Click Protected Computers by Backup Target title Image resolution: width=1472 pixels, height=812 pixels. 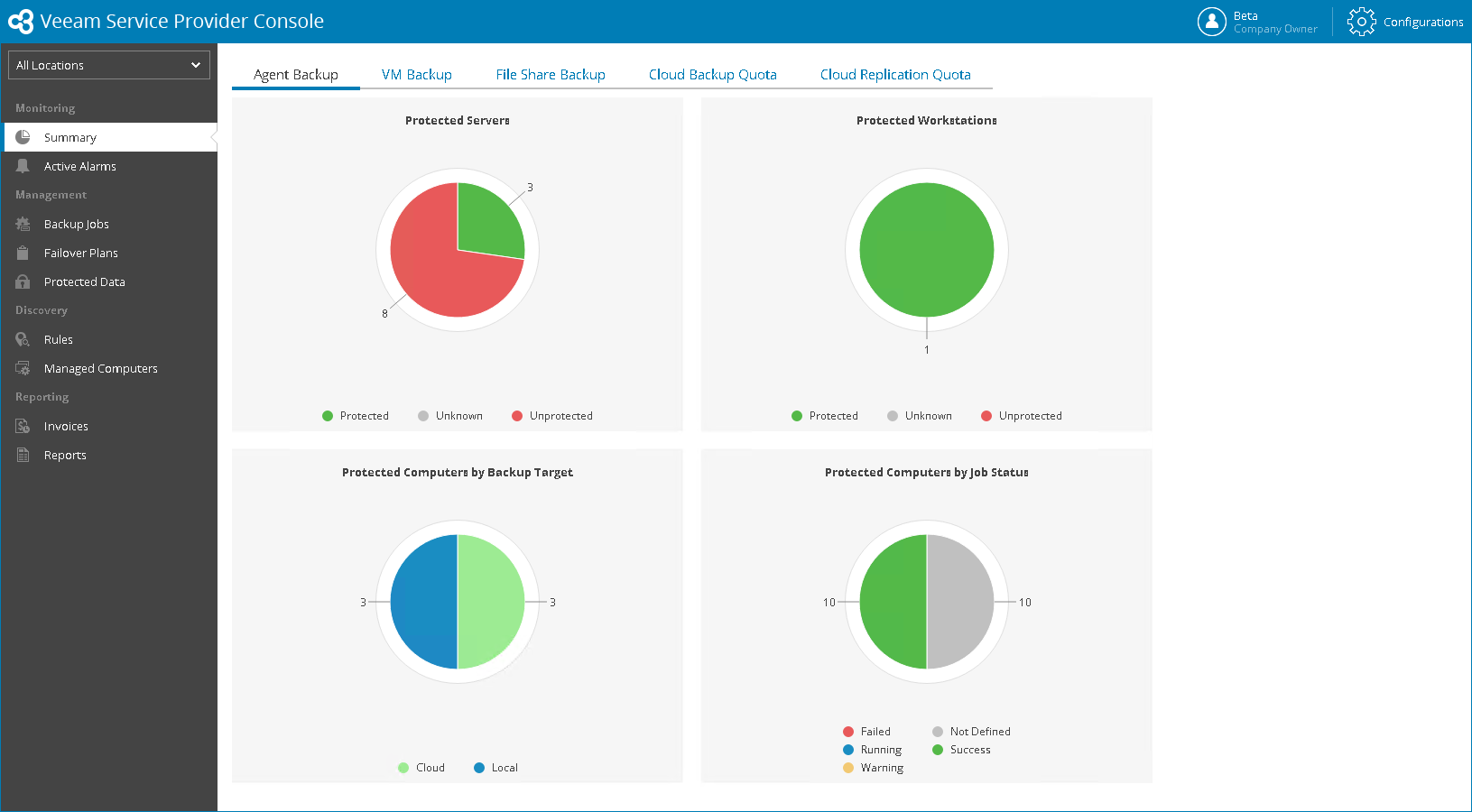coord(458,472)
